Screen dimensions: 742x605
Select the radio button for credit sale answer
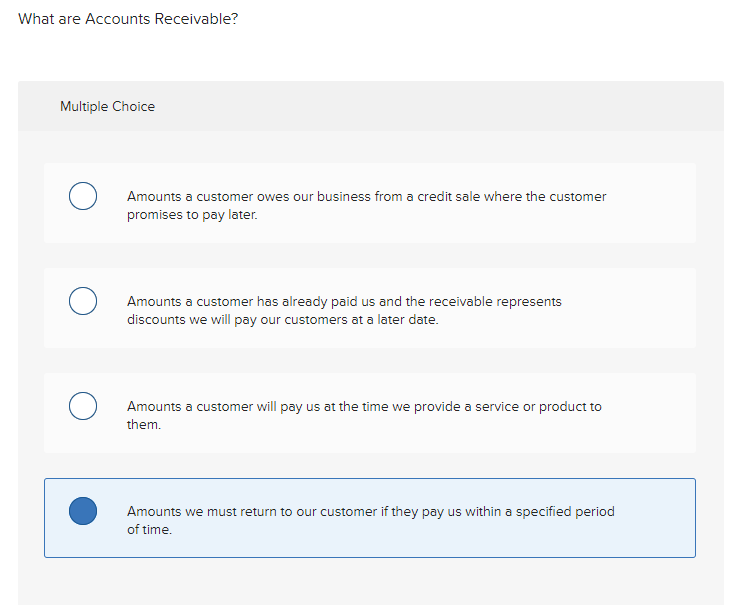click(83, 196)
